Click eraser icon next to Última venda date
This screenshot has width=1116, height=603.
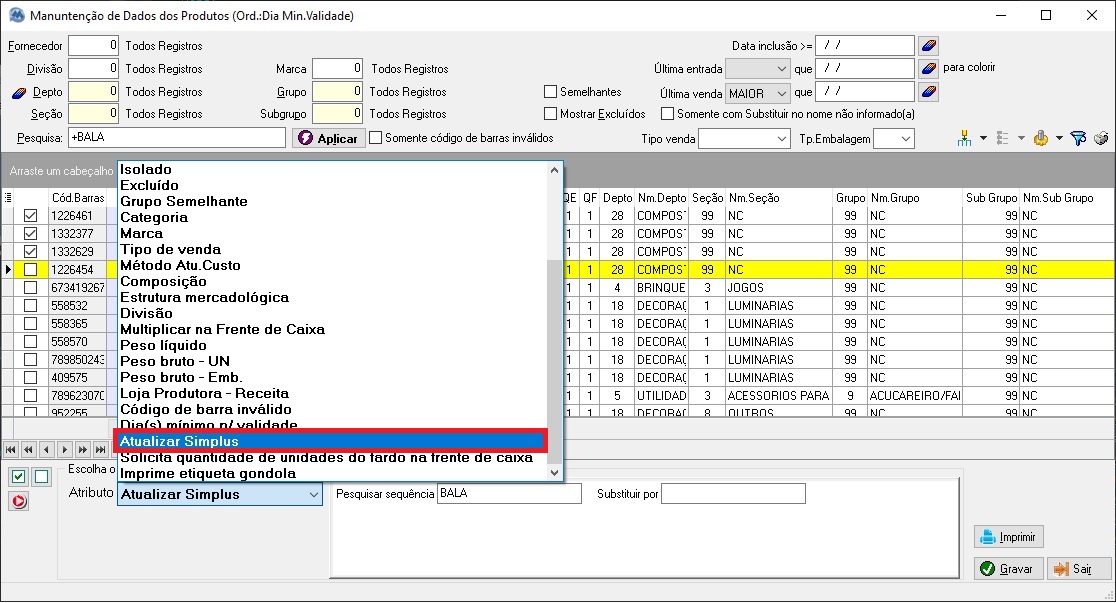coord(929,92)
